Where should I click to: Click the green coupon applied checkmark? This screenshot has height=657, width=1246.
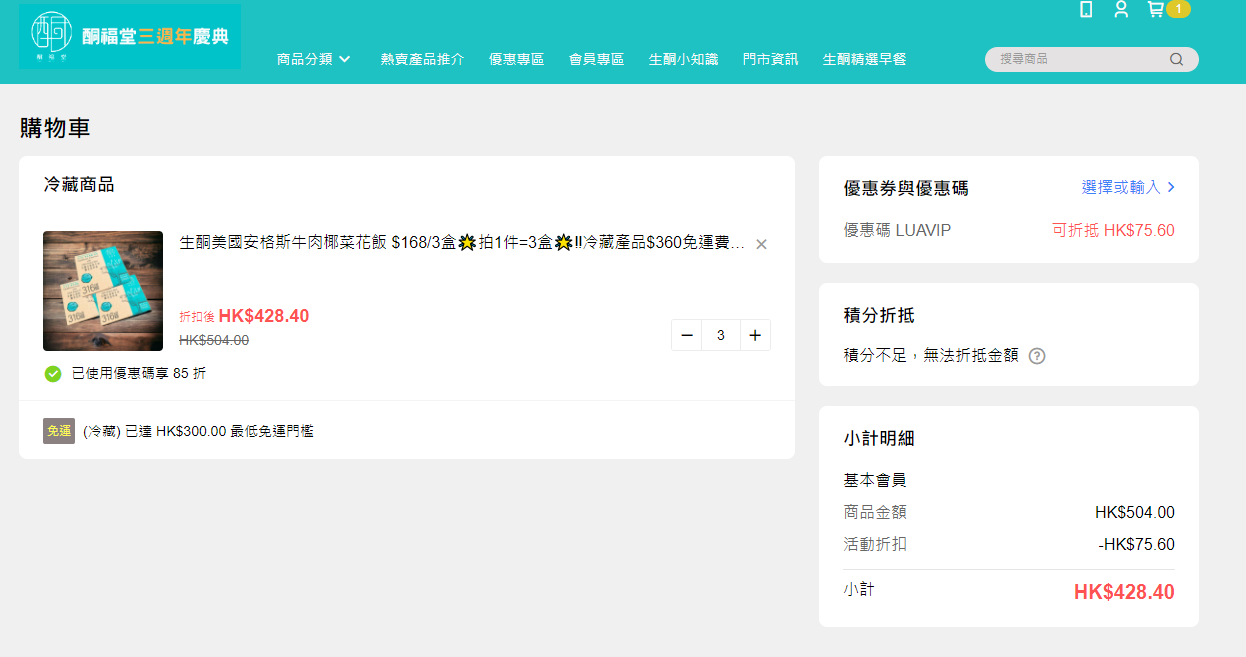[53, 374]
